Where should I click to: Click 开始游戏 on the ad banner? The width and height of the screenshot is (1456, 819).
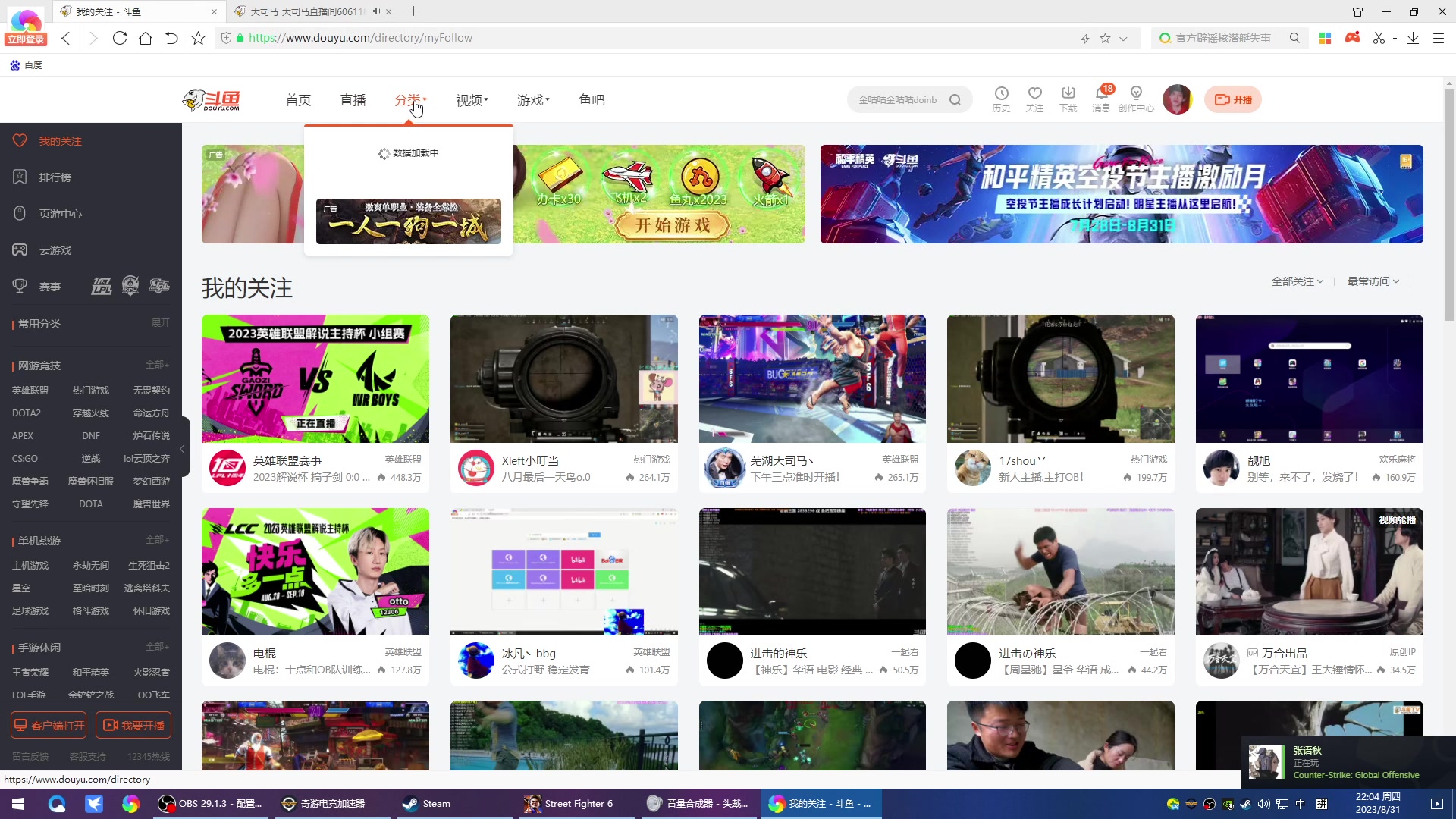(672, 225)
